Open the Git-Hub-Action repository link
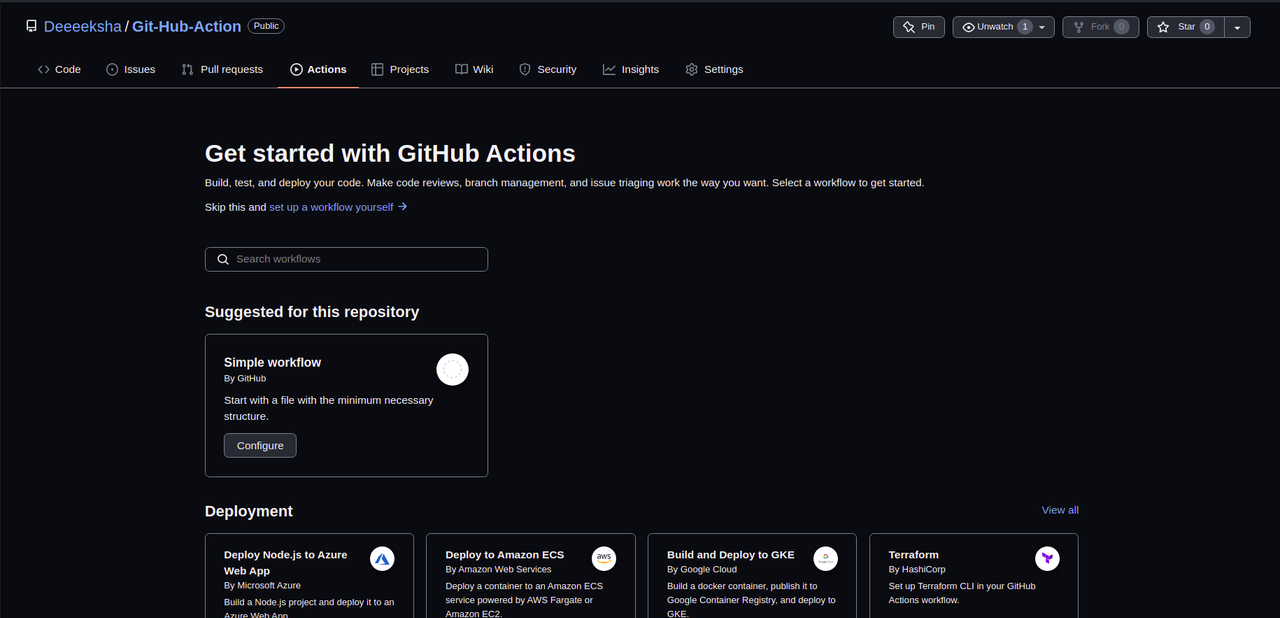The image size is (1280, 618). pyautogui.click(x=187, y=27)
